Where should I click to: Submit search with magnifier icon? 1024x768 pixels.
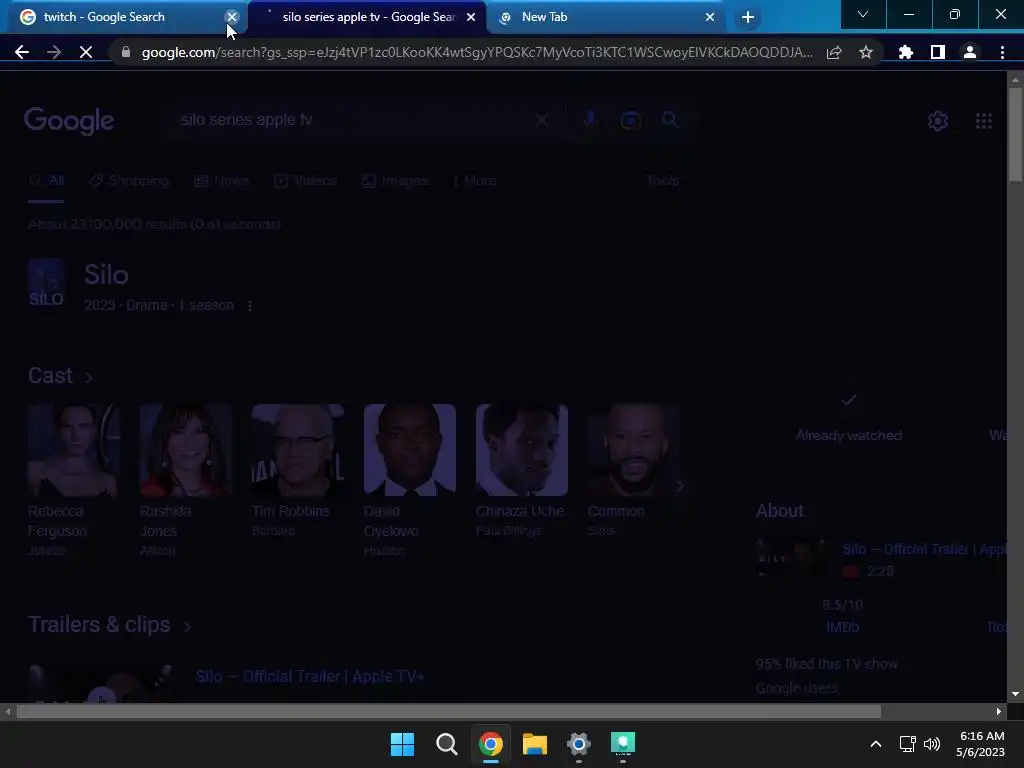point(670,120)
